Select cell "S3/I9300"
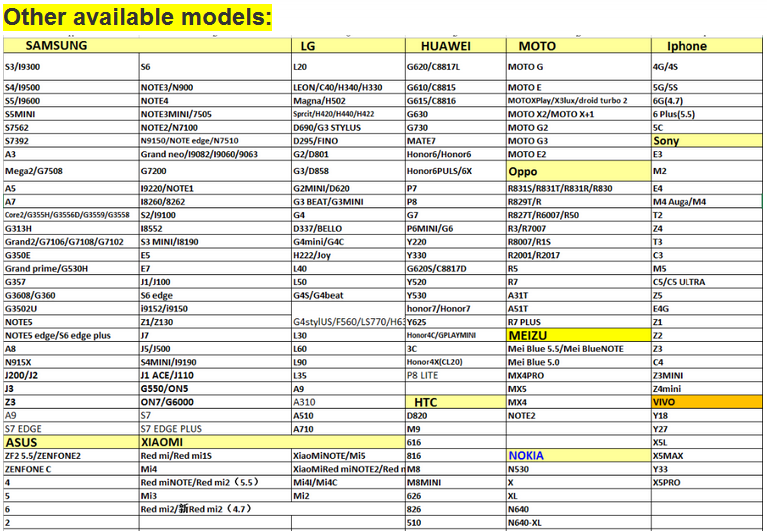Viewport: 767px width, 532px height. (x=71, y=67)
